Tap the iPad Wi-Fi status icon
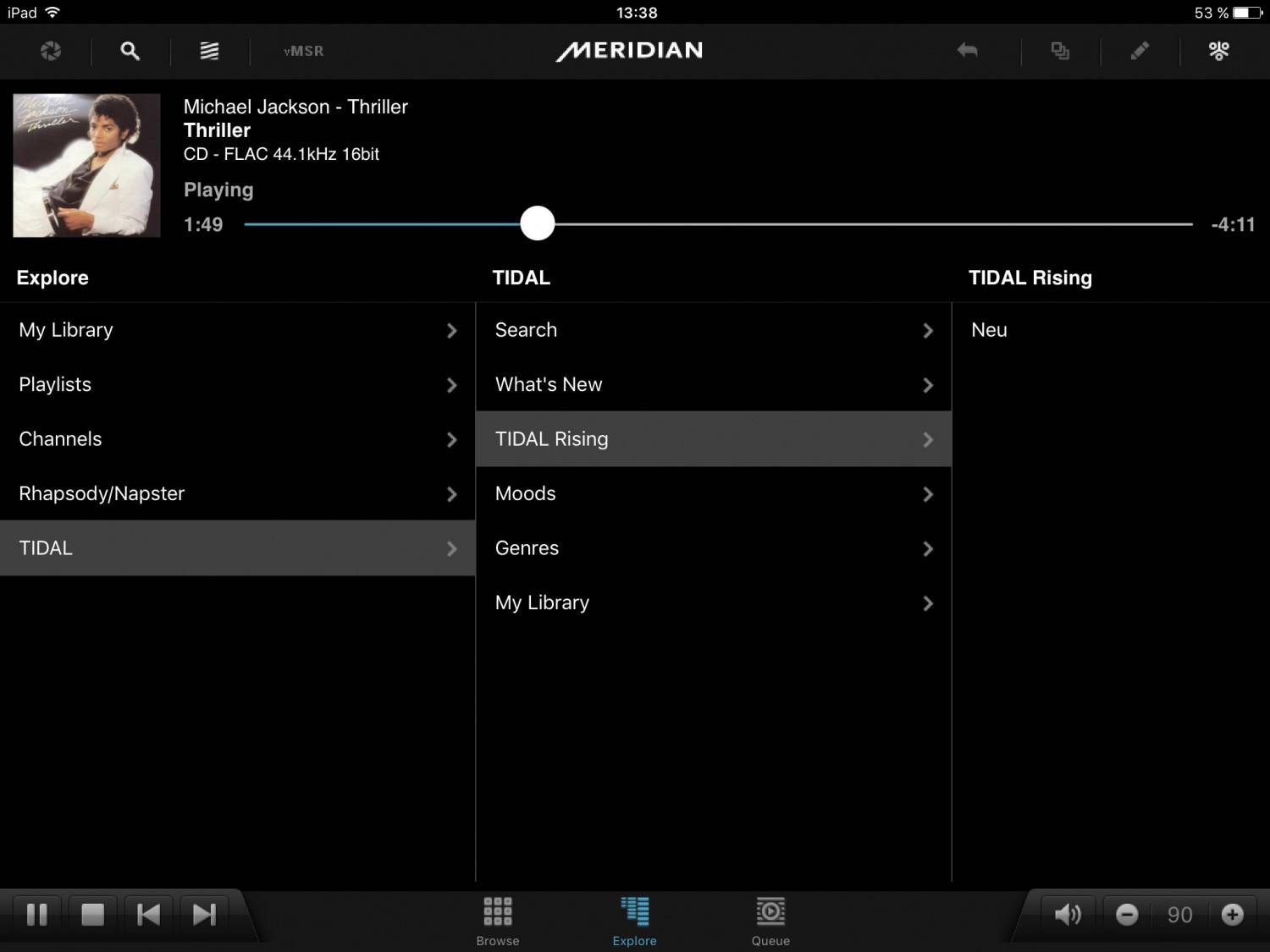Screen dimensions: 1270x952 coord(52,12)
